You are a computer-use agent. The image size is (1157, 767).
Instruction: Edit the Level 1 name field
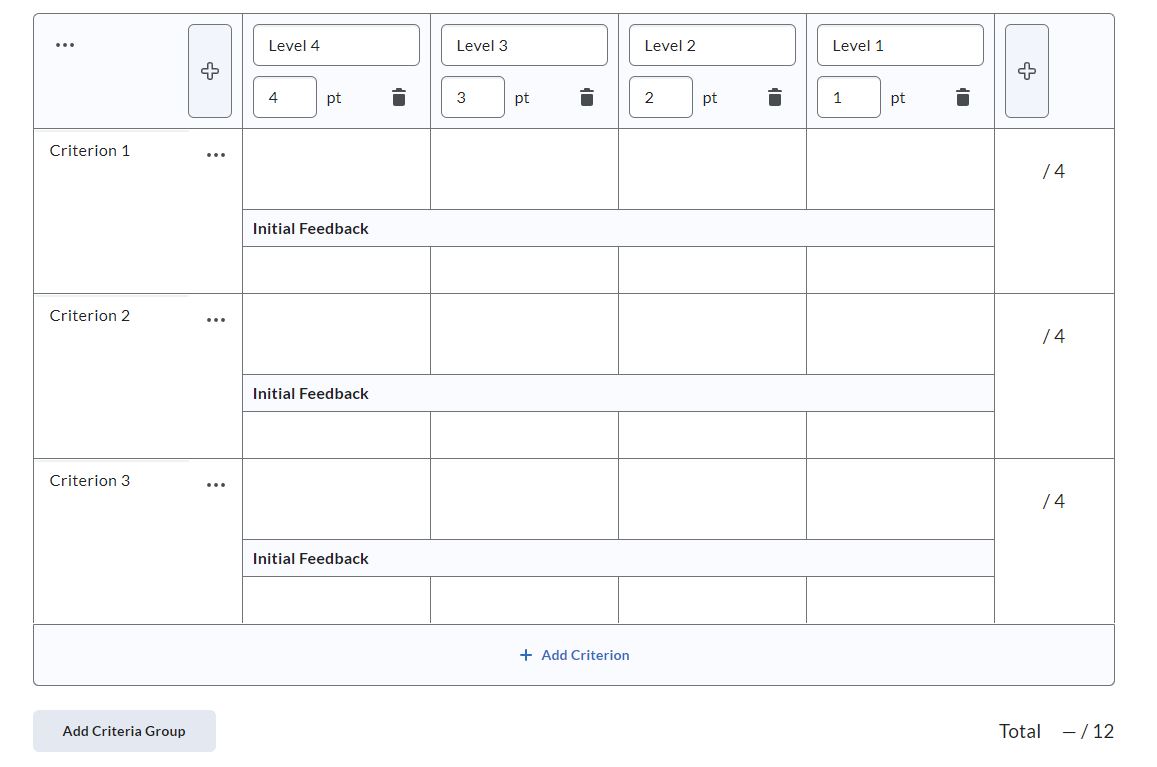click(x=899, y=44)
